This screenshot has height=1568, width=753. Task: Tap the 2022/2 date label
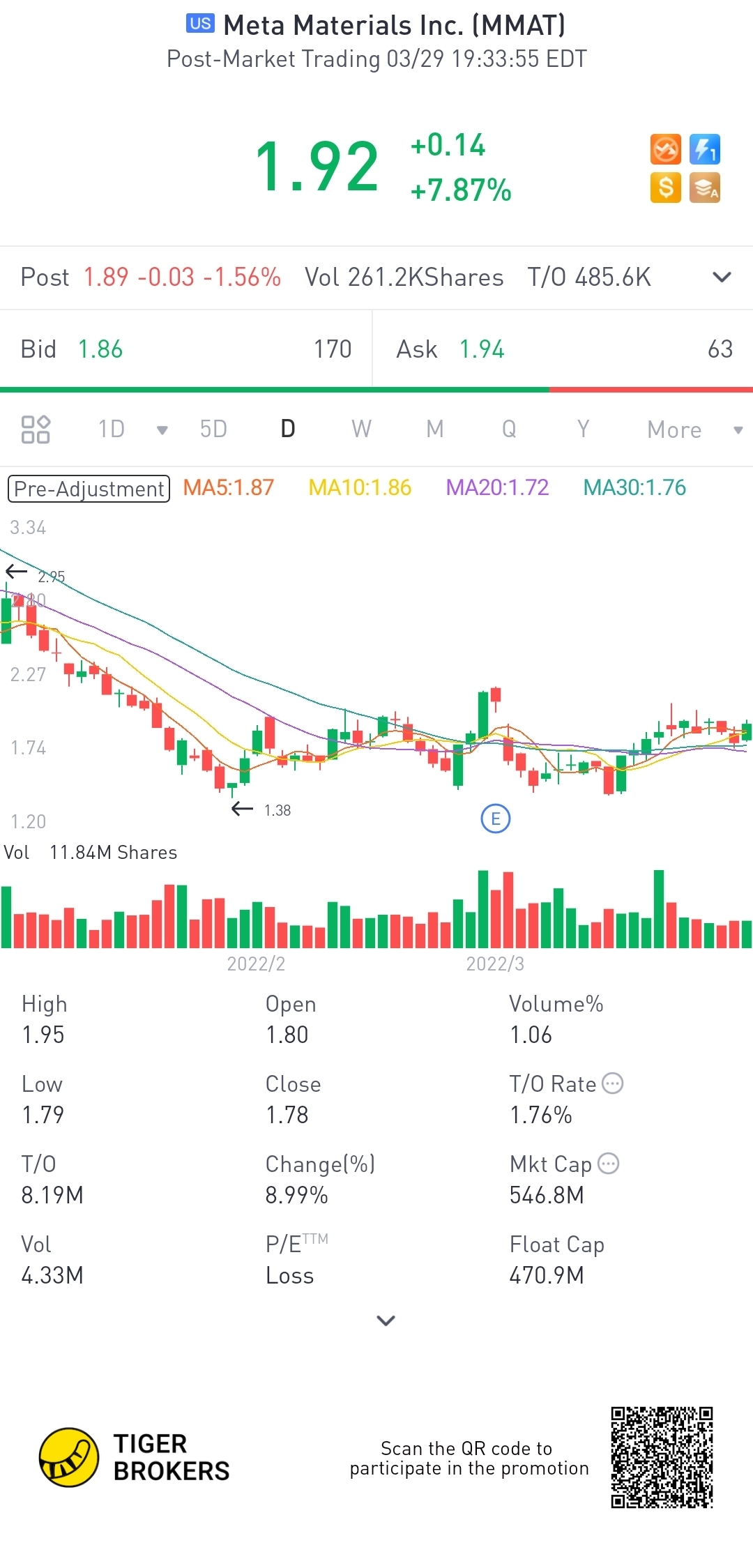[256, 964]
